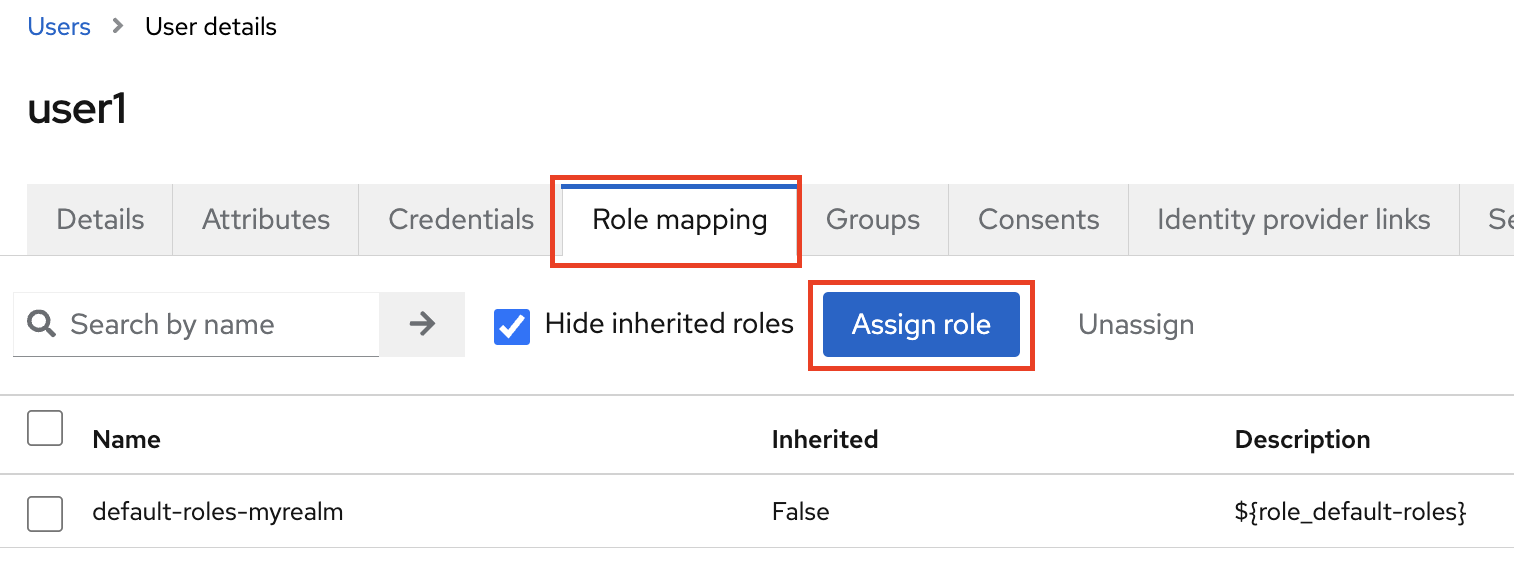This screenshot has width=1514, height=588.
Task: Click the search magnifier icon
Action: tap(41, 324)
